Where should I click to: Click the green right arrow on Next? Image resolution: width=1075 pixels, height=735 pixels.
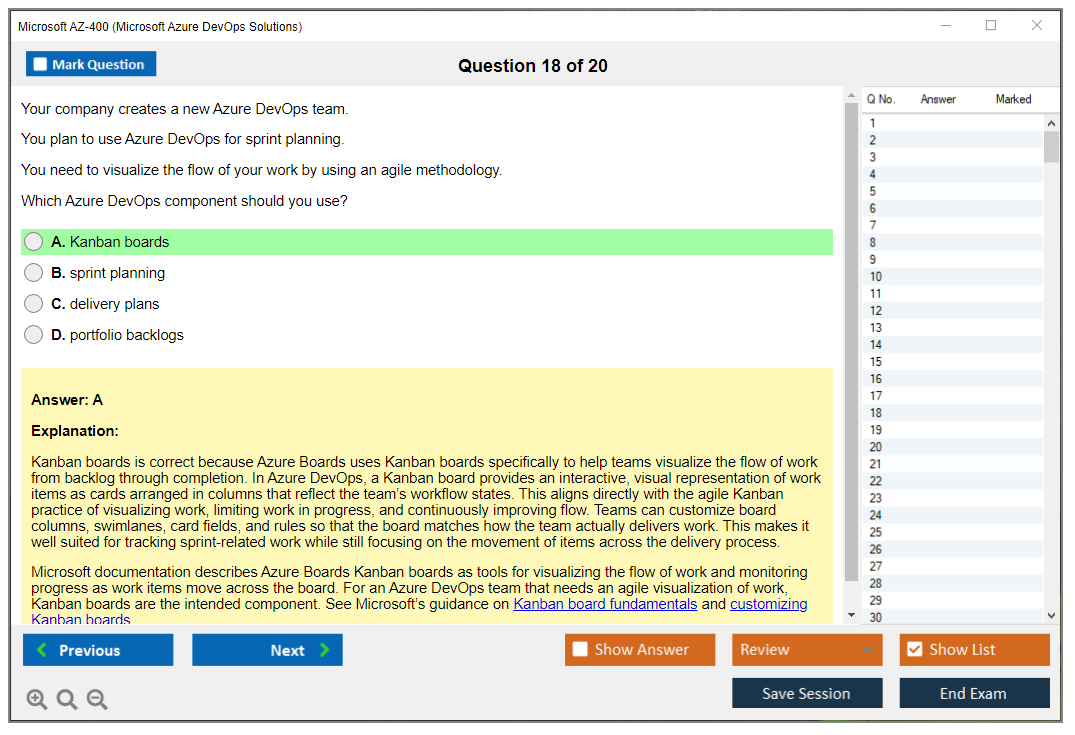324,649
